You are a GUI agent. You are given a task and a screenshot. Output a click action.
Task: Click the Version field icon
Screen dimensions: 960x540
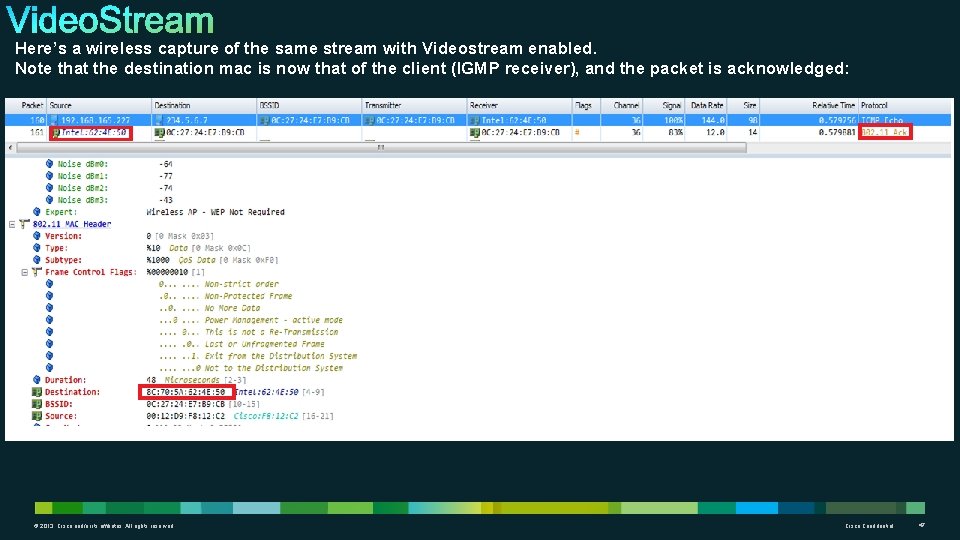[x=37, y=236]
